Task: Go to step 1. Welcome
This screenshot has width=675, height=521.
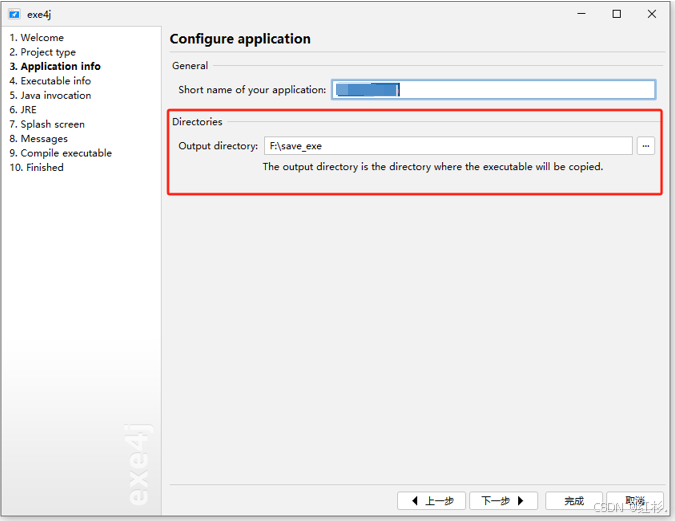Action: (37, 37)
